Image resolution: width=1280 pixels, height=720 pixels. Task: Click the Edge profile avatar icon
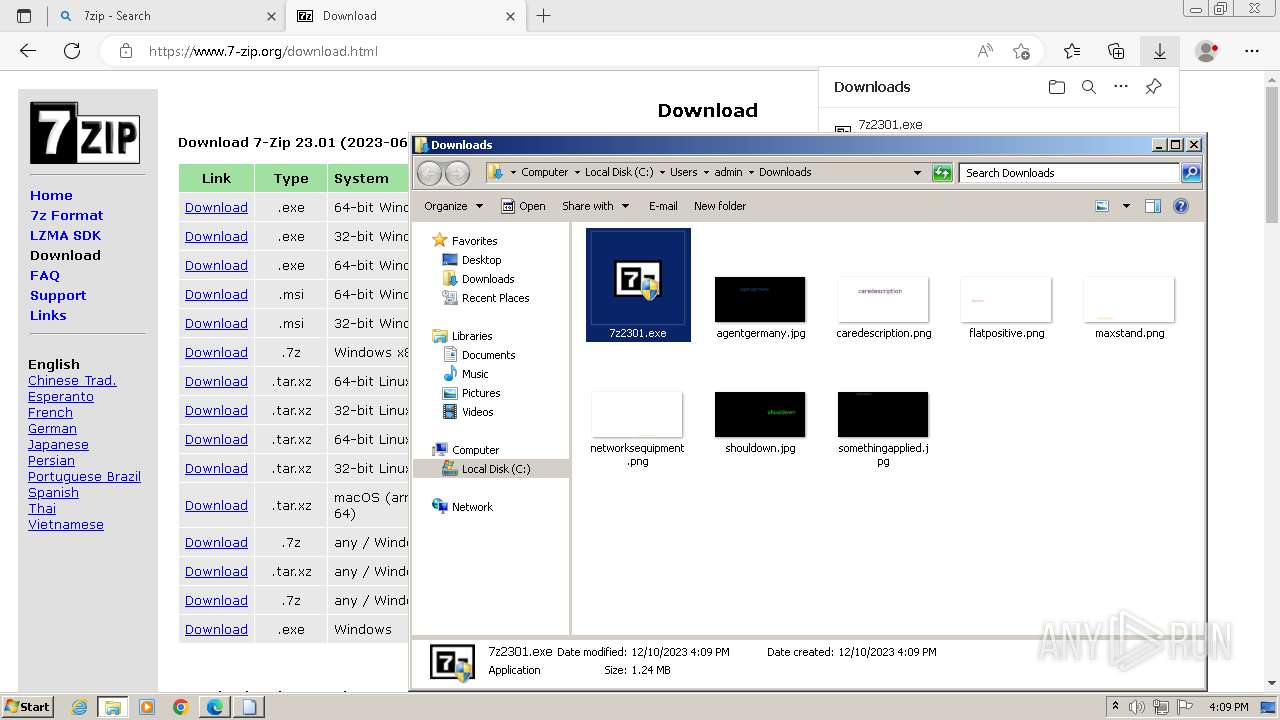[x=1207, y=51]
